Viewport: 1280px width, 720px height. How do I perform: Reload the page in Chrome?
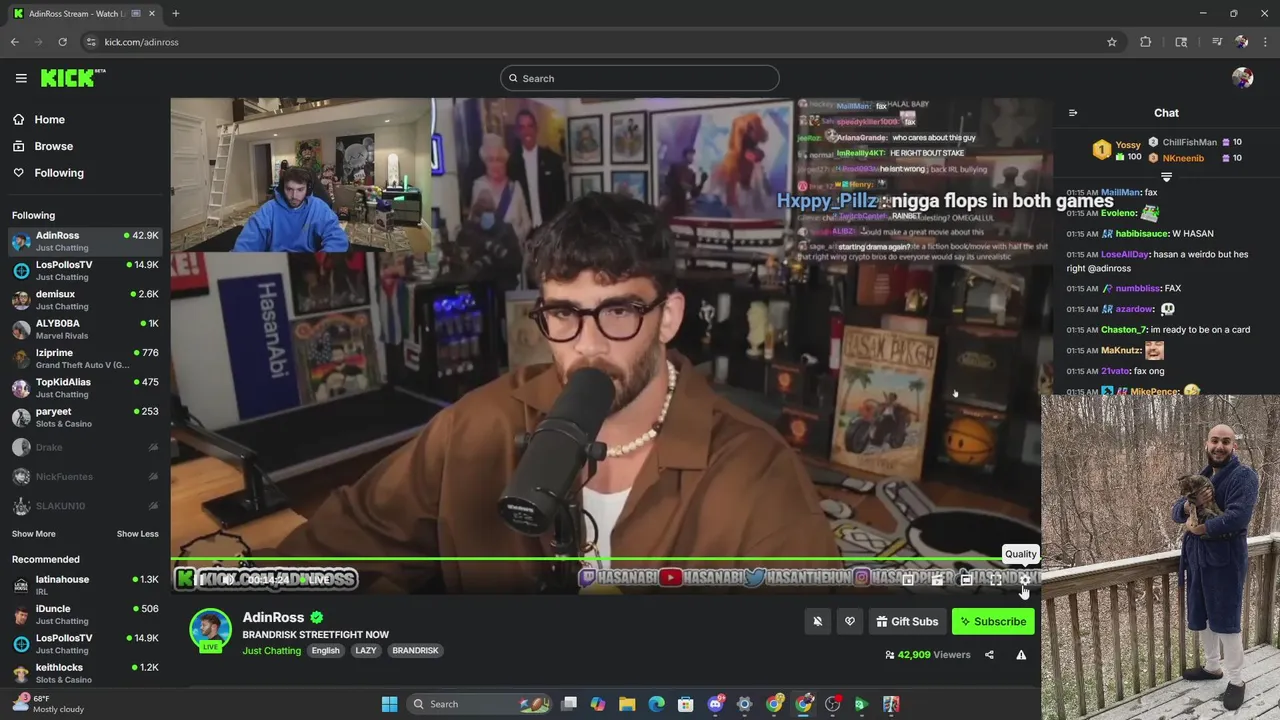coord(62,42)
